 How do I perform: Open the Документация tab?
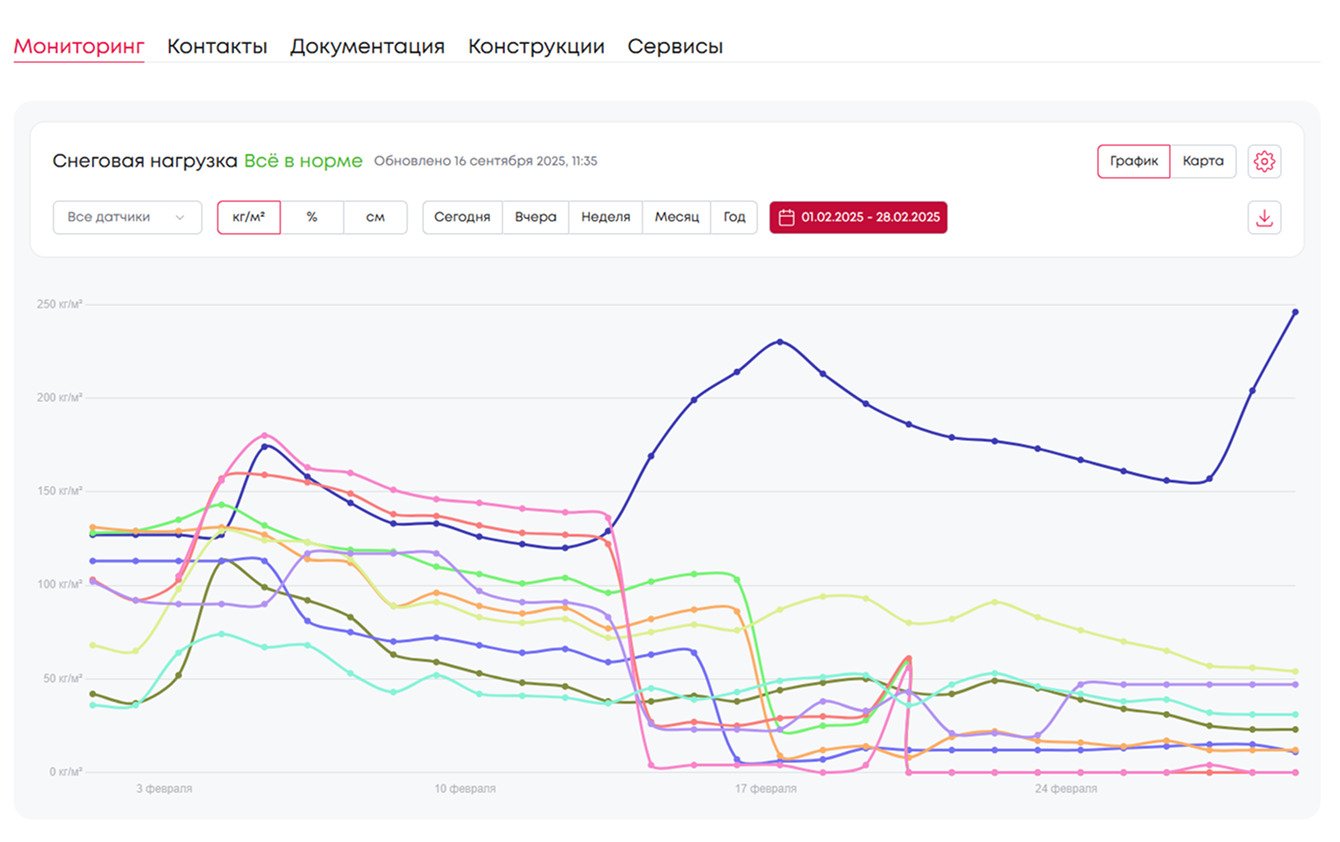click(367, 46)
